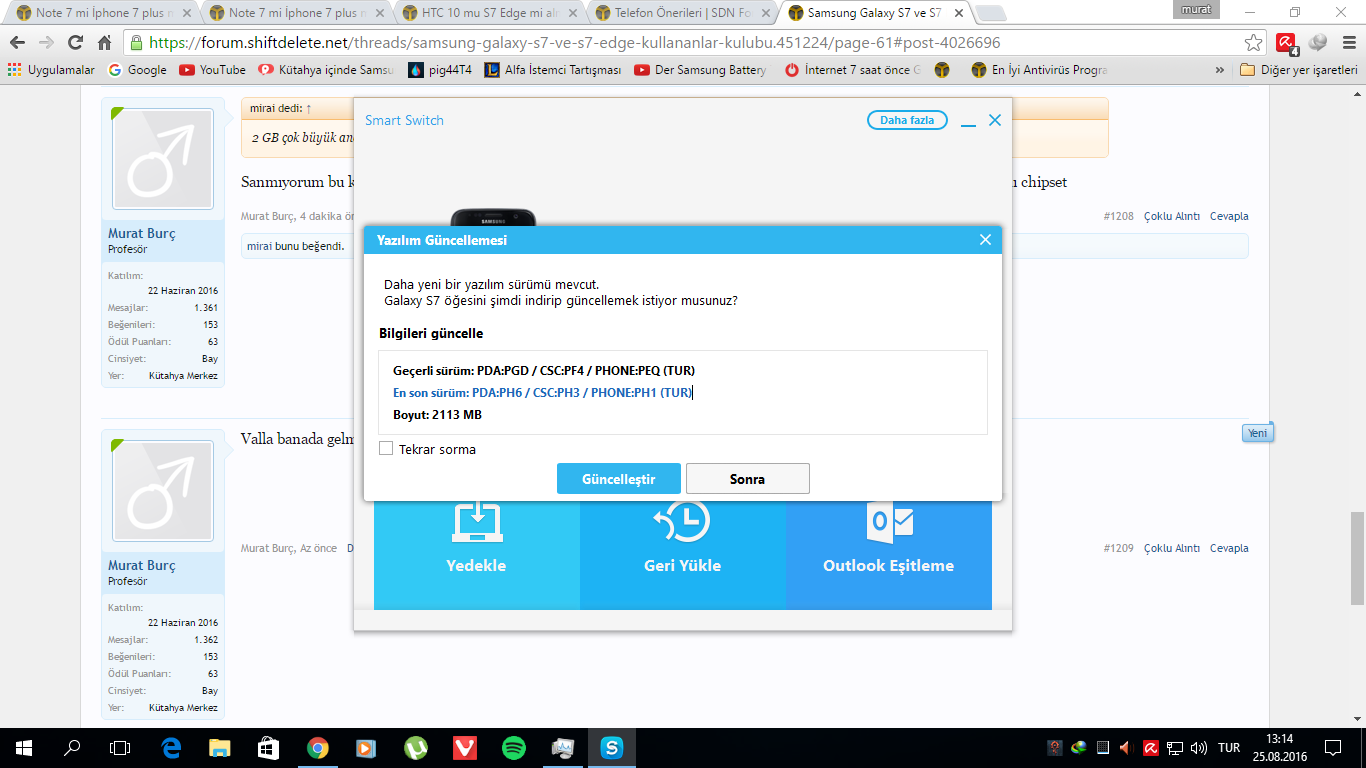Click the 'En son sürüm' version line

[x=542, y=393]
